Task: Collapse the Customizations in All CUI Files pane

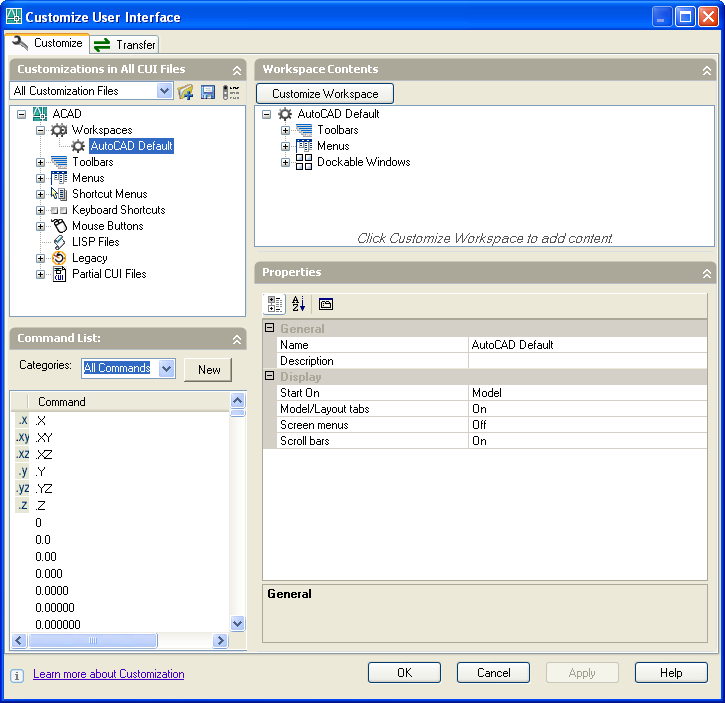Action: (237, 70)
